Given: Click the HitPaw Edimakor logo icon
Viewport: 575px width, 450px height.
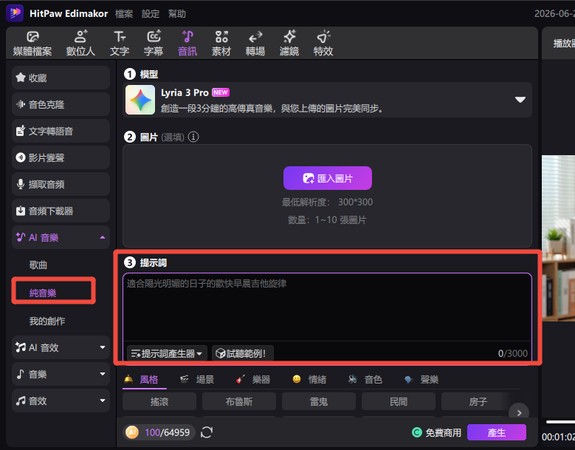Looking at the screenshot, I should (x=15, y=13).
